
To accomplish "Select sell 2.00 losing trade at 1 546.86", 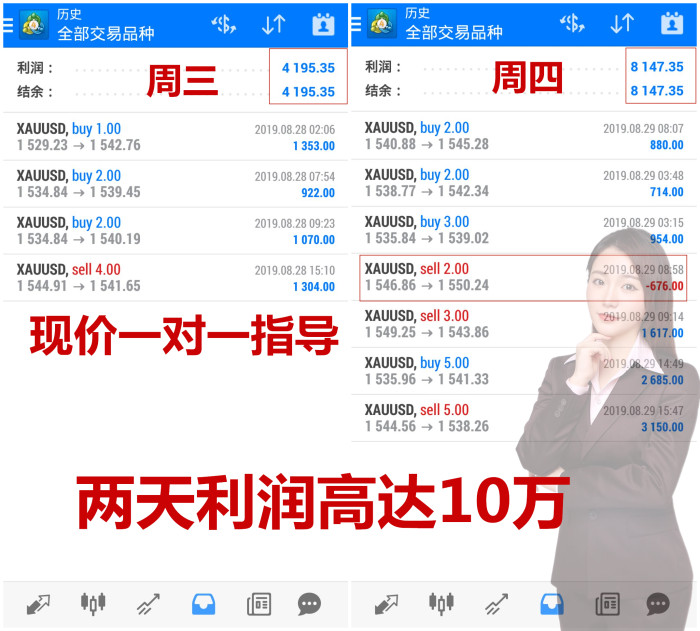I will click(x=524, y=277).
